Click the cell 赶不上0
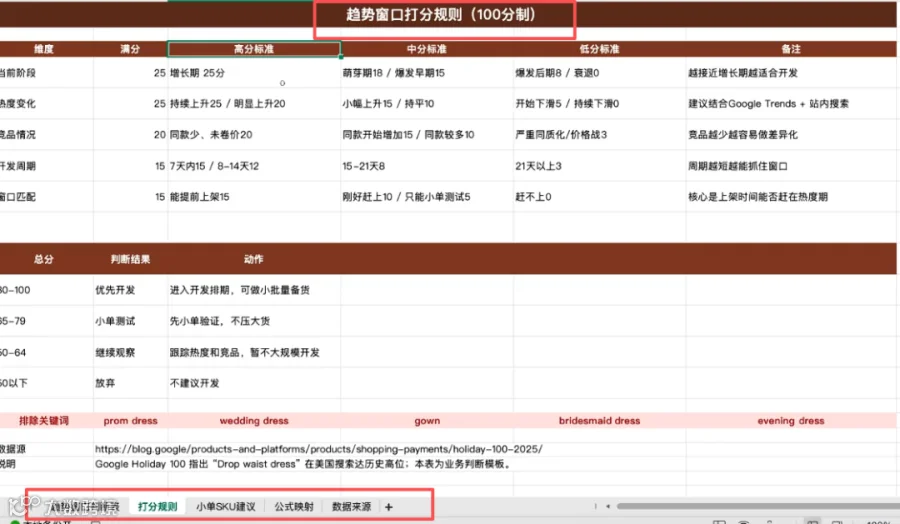 (599, 197)
